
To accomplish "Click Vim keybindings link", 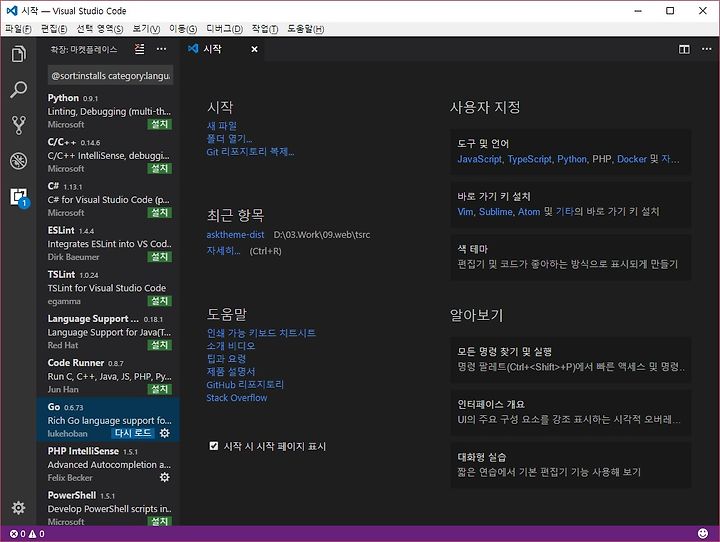I will [x=465, y=211].
